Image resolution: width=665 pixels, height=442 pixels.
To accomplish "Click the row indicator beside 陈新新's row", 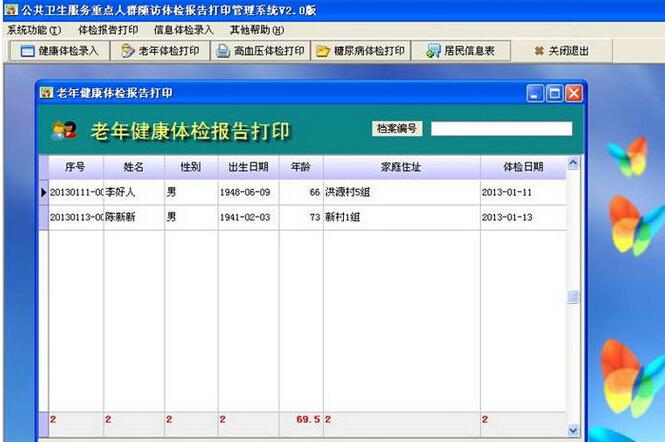I will pos(43,217).
